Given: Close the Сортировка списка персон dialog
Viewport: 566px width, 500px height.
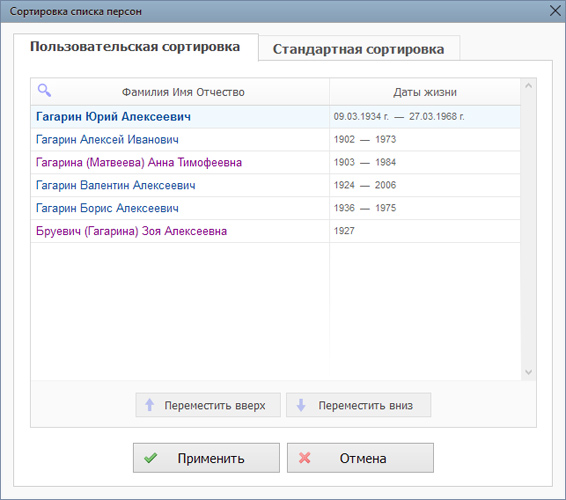Looking at the screenshot, I should [555, 11].
